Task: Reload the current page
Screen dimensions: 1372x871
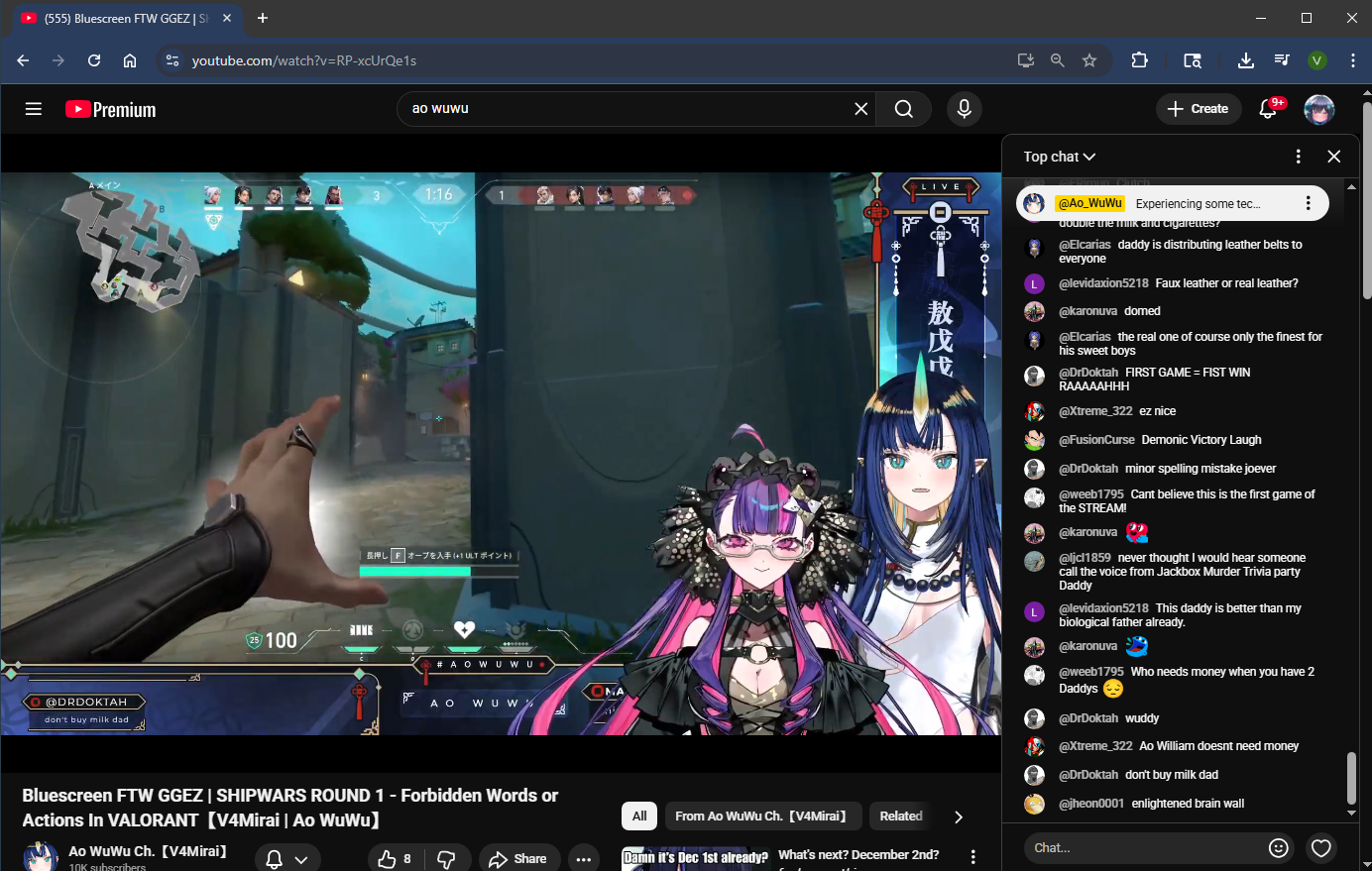Action: (94, 60)
